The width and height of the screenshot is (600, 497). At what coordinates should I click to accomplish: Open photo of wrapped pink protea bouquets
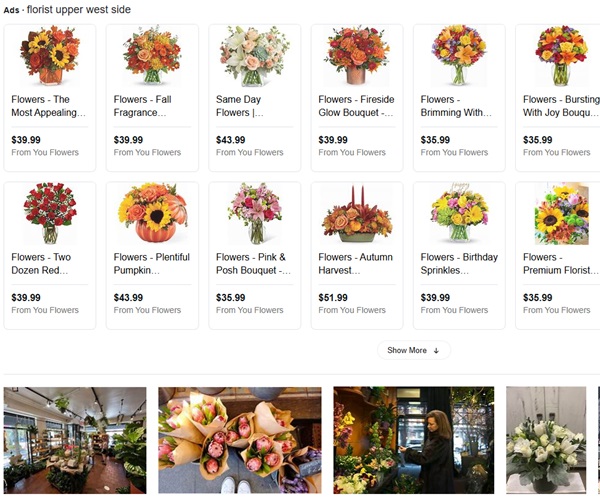[x=240, y=440]
